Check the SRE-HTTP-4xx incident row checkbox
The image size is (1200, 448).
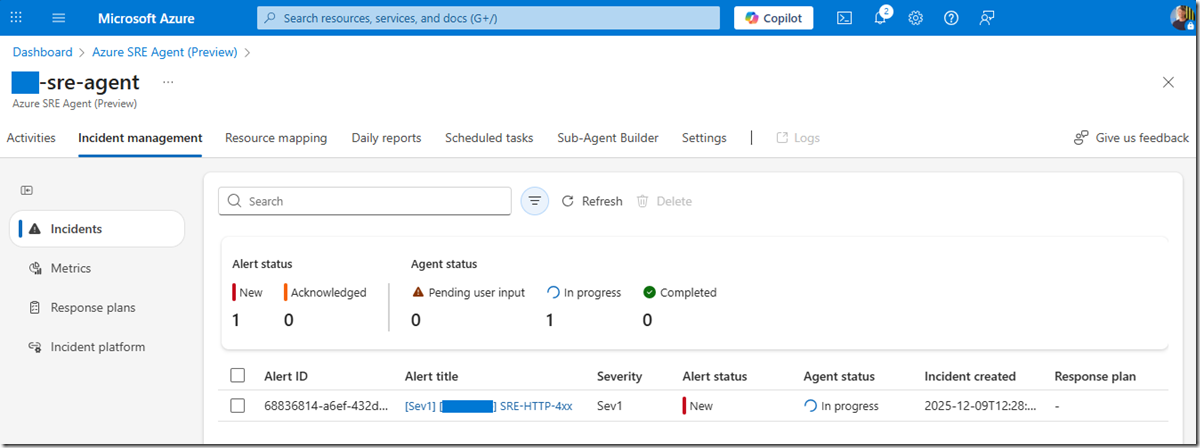(x=237, y=406)
